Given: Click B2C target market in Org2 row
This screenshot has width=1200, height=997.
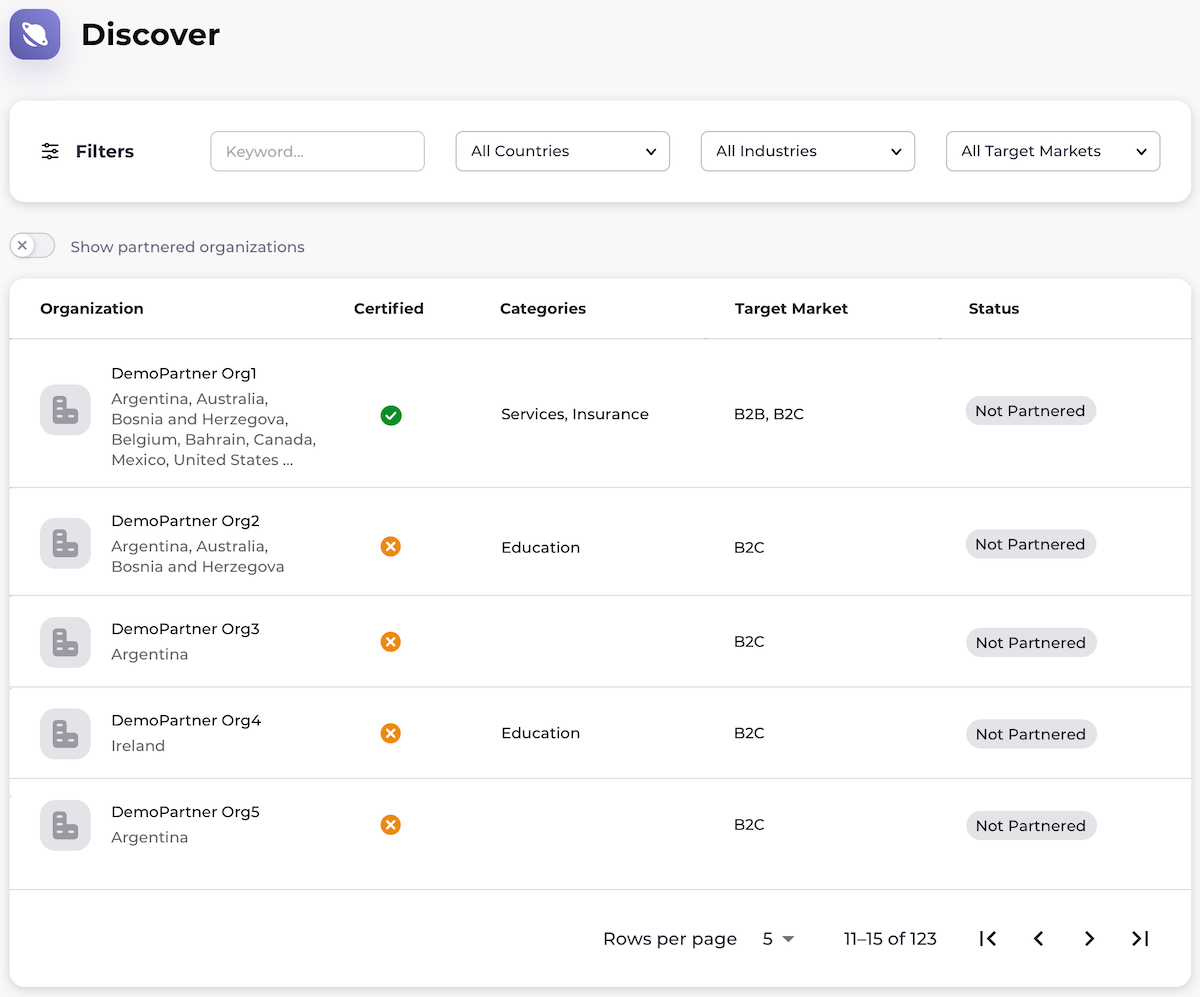Looking at the screenshot, I should click(749, 547).
